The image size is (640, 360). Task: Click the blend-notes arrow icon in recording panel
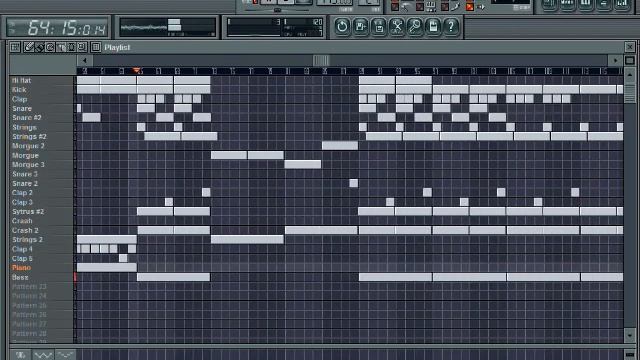pos(406,7)
